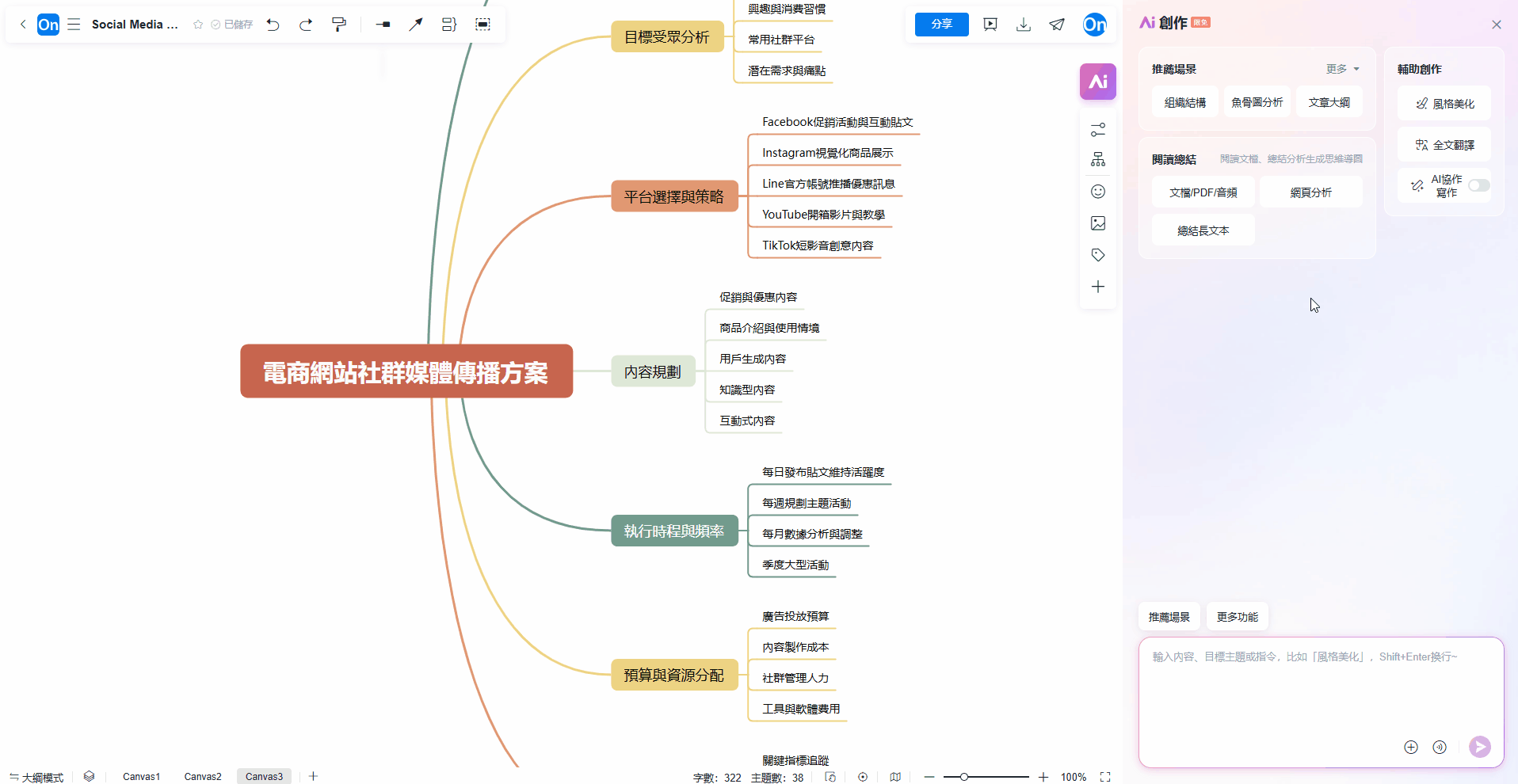Expand the 更多 dropdown in 推薦場景
The image size is (1518, 784).
click(1343, 69)
